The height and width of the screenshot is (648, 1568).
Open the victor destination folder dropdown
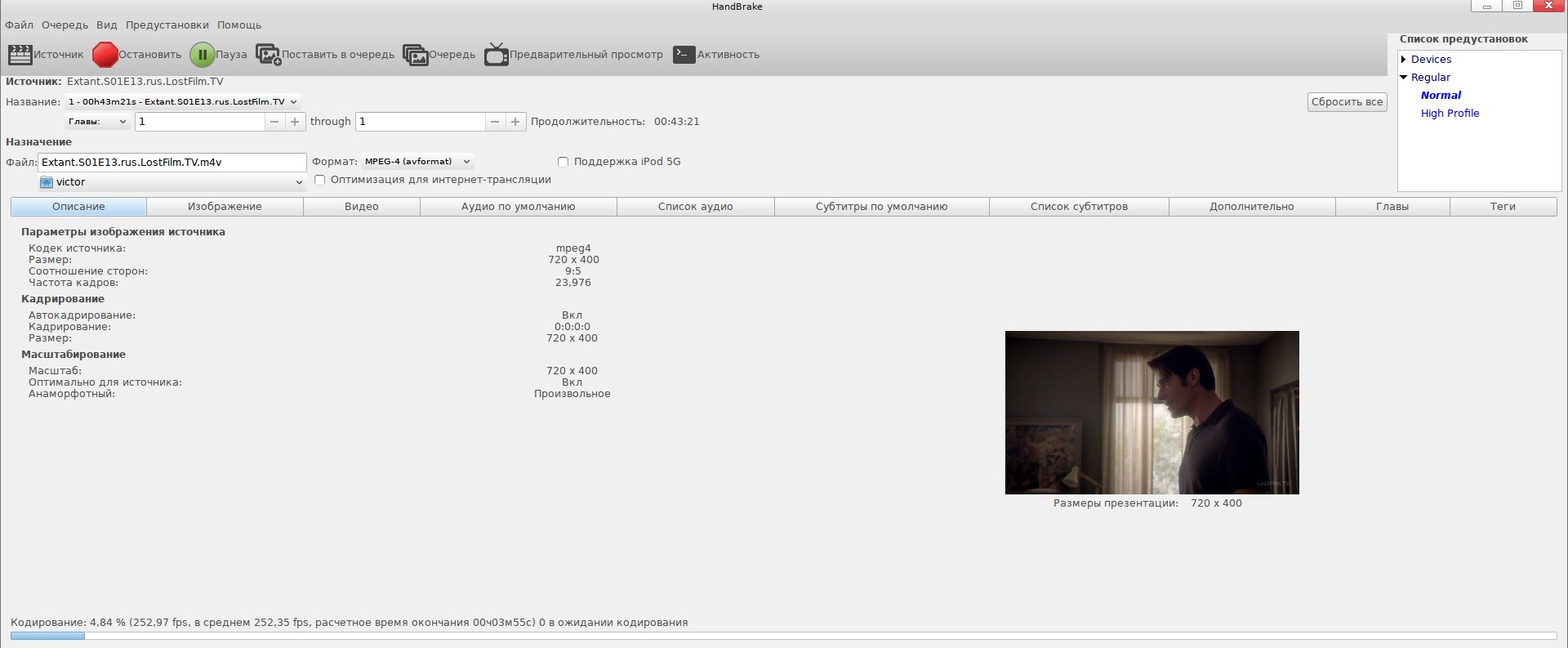[x=172, y=182]
